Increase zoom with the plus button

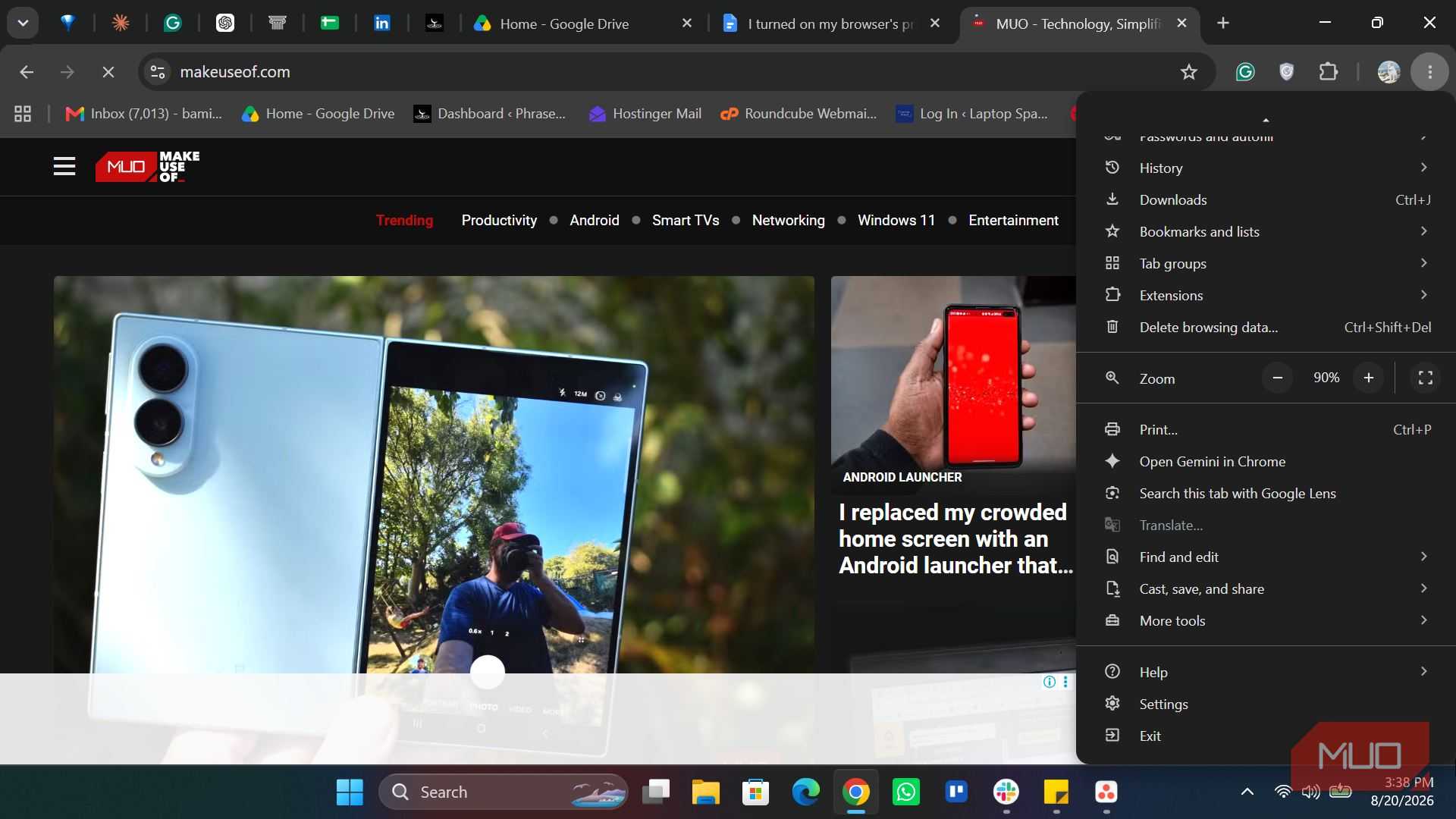1369,378
